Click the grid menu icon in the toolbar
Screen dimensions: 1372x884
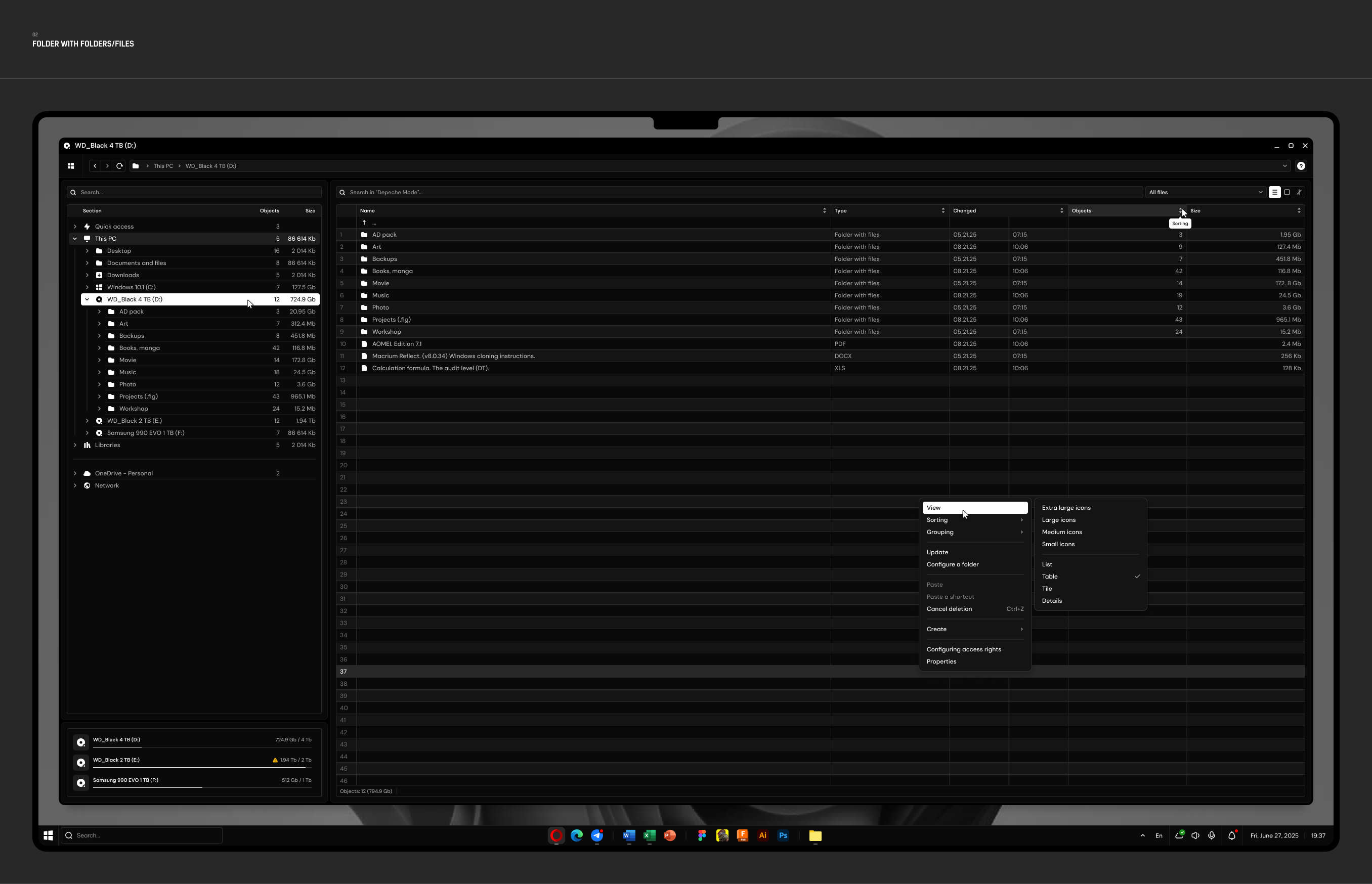tap(71, 166)
